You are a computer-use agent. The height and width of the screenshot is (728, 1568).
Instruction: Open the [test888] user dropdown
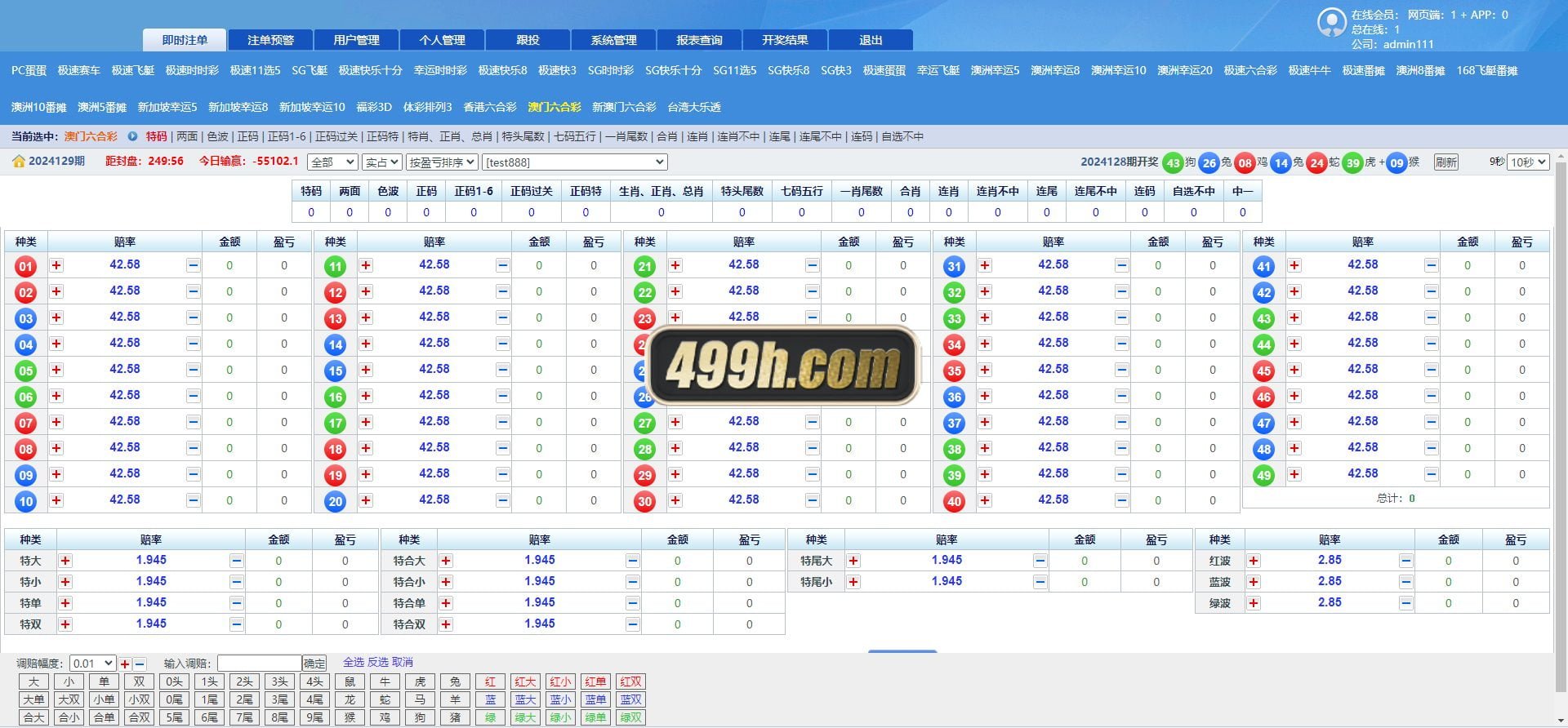575,162
